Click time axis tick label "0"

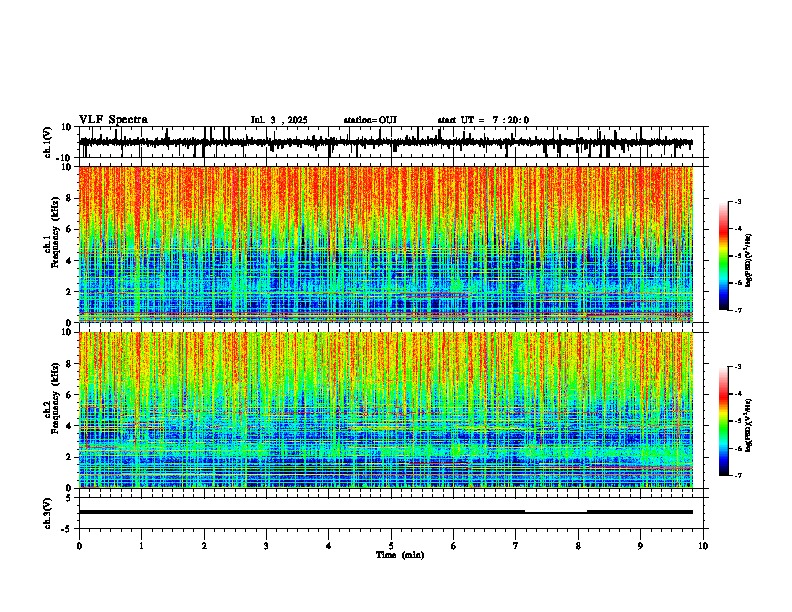click(79, 546)
